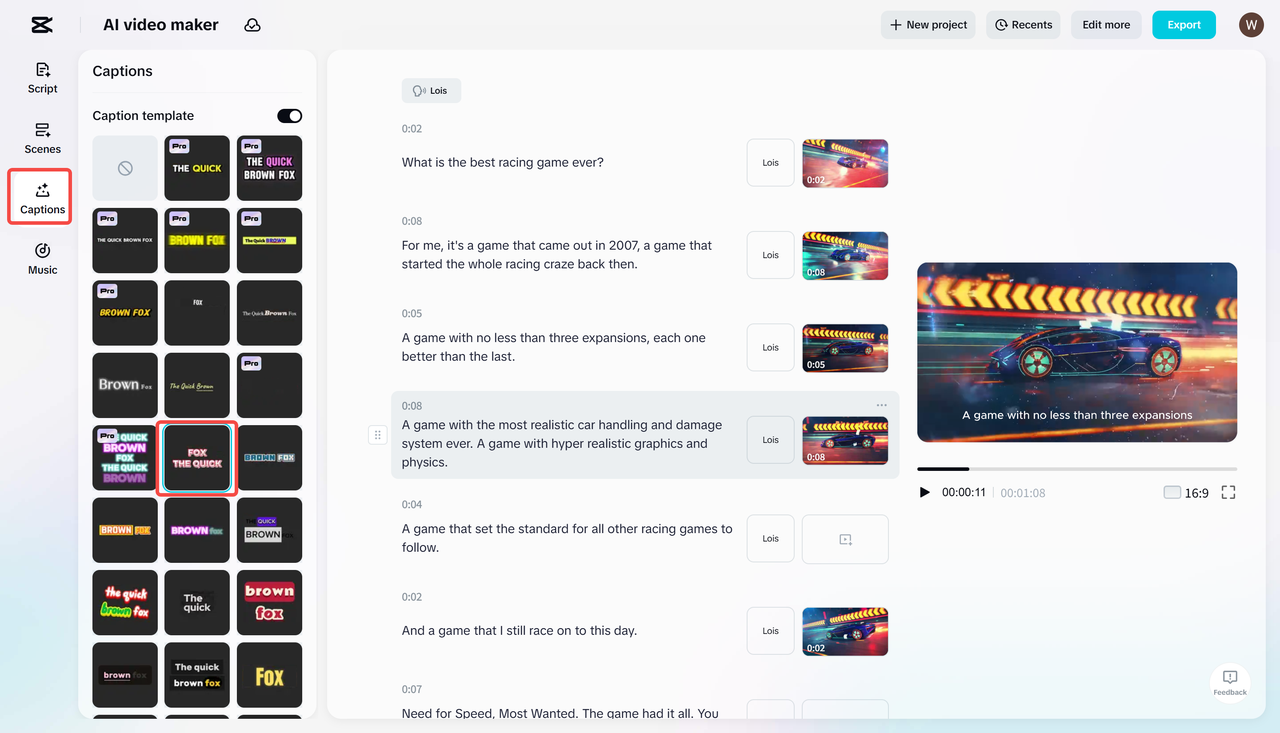
Task: Toggle the Caption template switch
Action: pyautogui.click(x=289, y=116)
